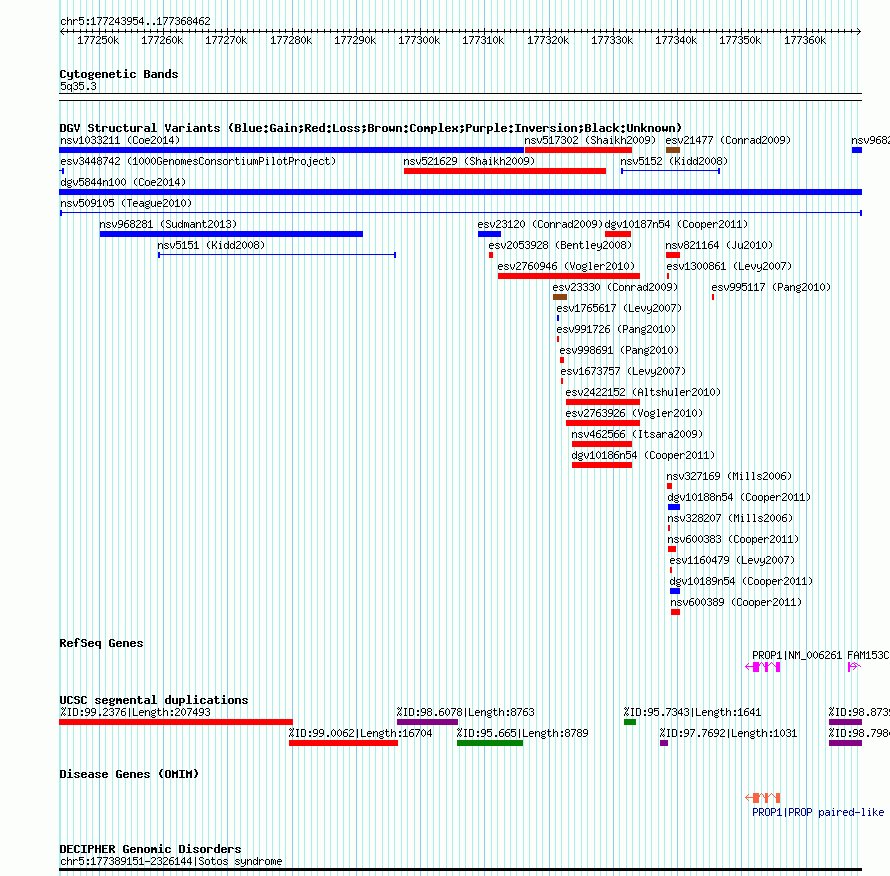Click the esv2763926 (Vogler2010) variant label
This screenshot has width=890, height=876.
[633, 413]
